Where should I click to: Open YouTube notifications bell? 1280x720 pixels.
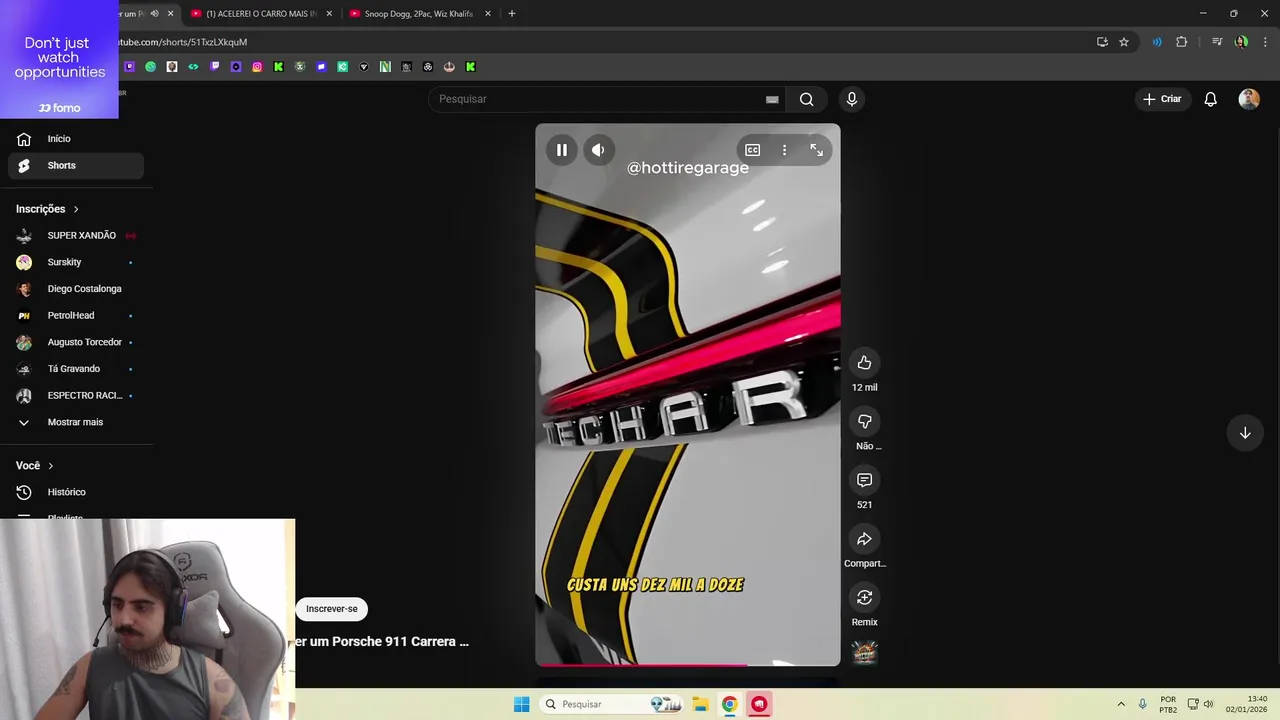coord(1211,99)
